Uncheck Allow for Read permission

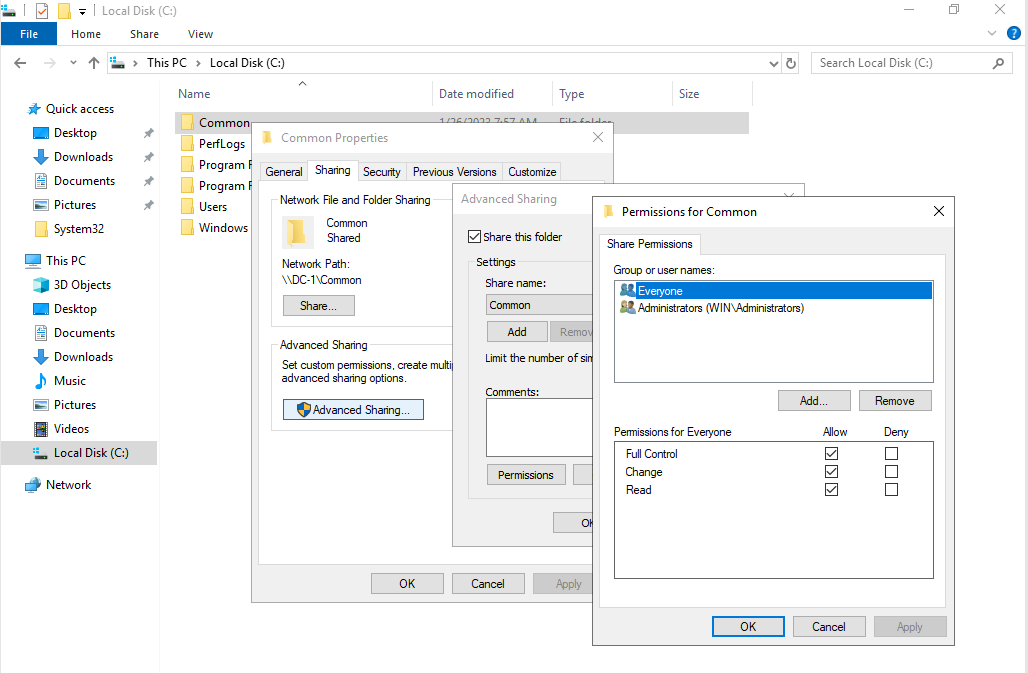click(x=831, y=490)
